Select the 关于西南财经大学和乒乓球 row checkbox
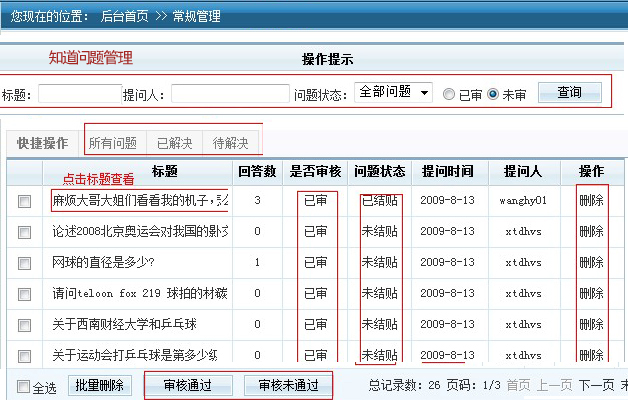 pos(24,325)
